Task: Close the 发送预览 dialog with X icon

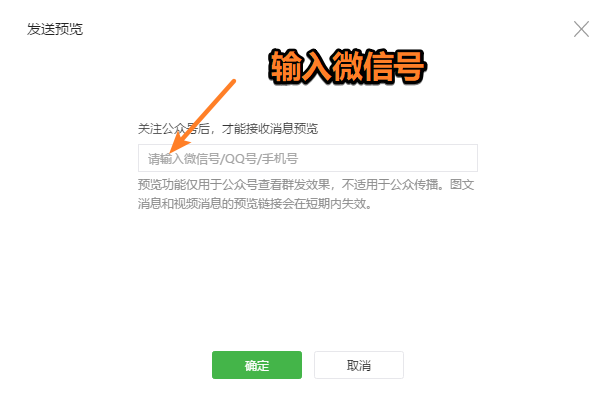Action: point(581,29)
